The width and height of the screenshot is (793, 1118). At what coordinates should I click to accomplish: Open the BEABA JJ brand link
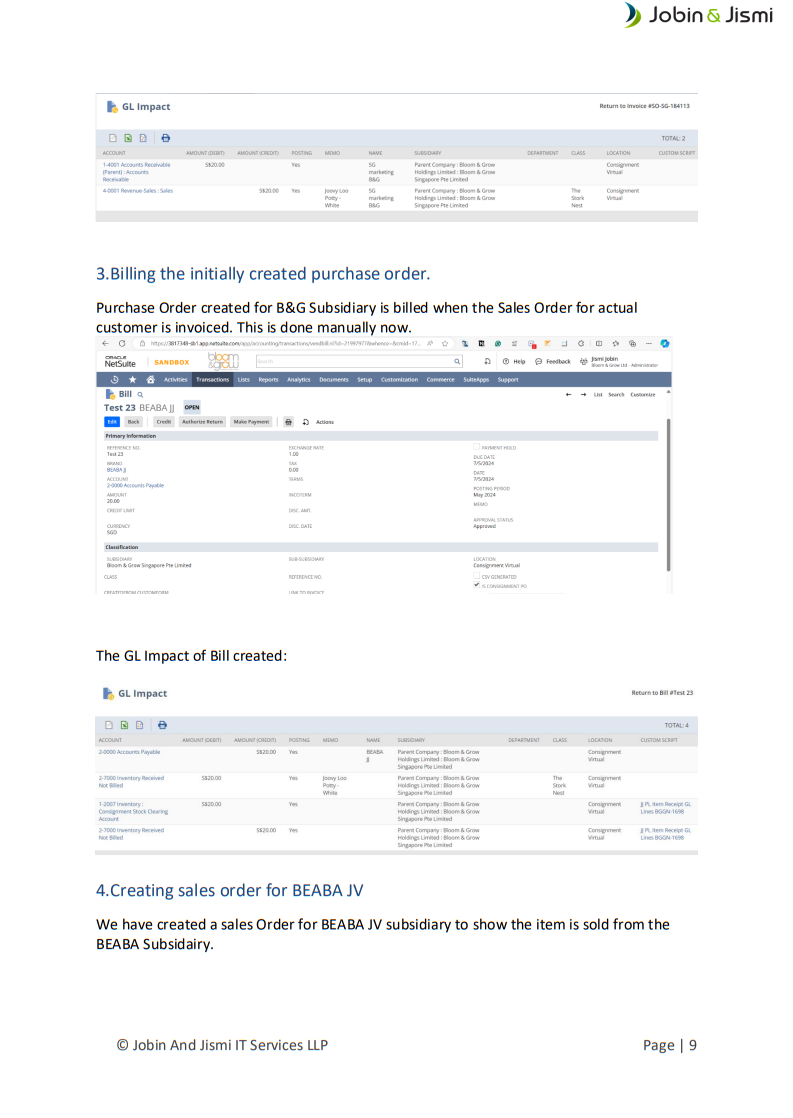click(116, 470)
